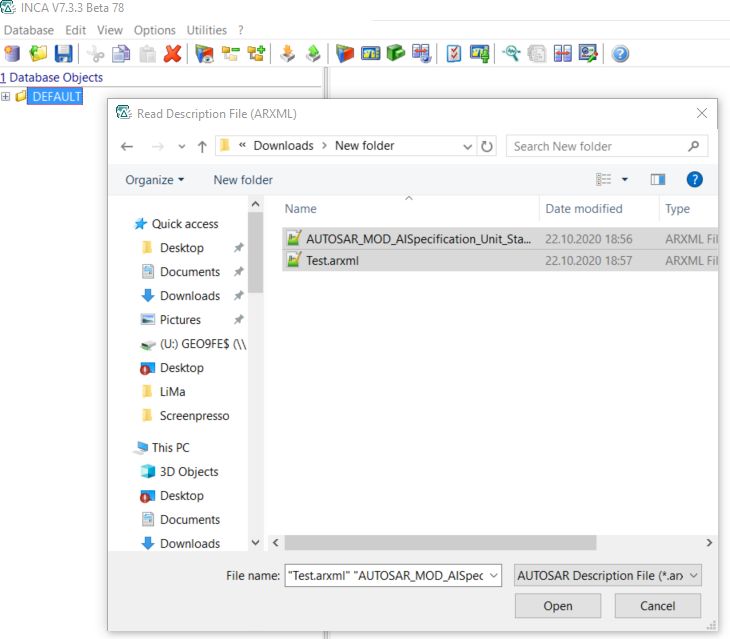The width and height of the screenshot is (730, 639).
Task: Click the vertical scrollbar thumb in navigation pane
Action: coord(255,253)
